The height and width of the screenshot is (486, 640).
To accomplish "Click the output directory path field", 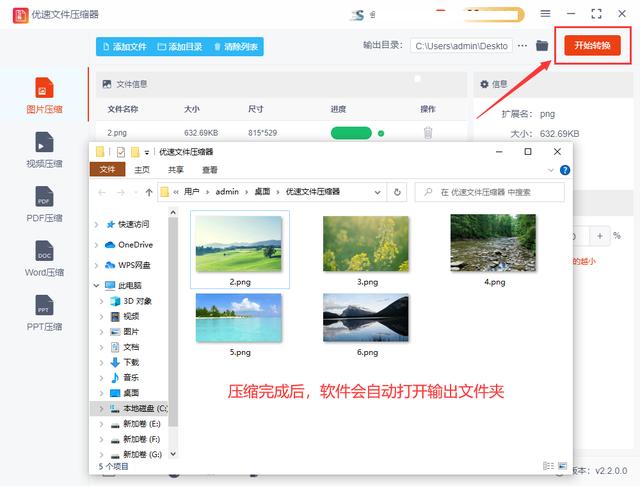I will tap(461, 46).
